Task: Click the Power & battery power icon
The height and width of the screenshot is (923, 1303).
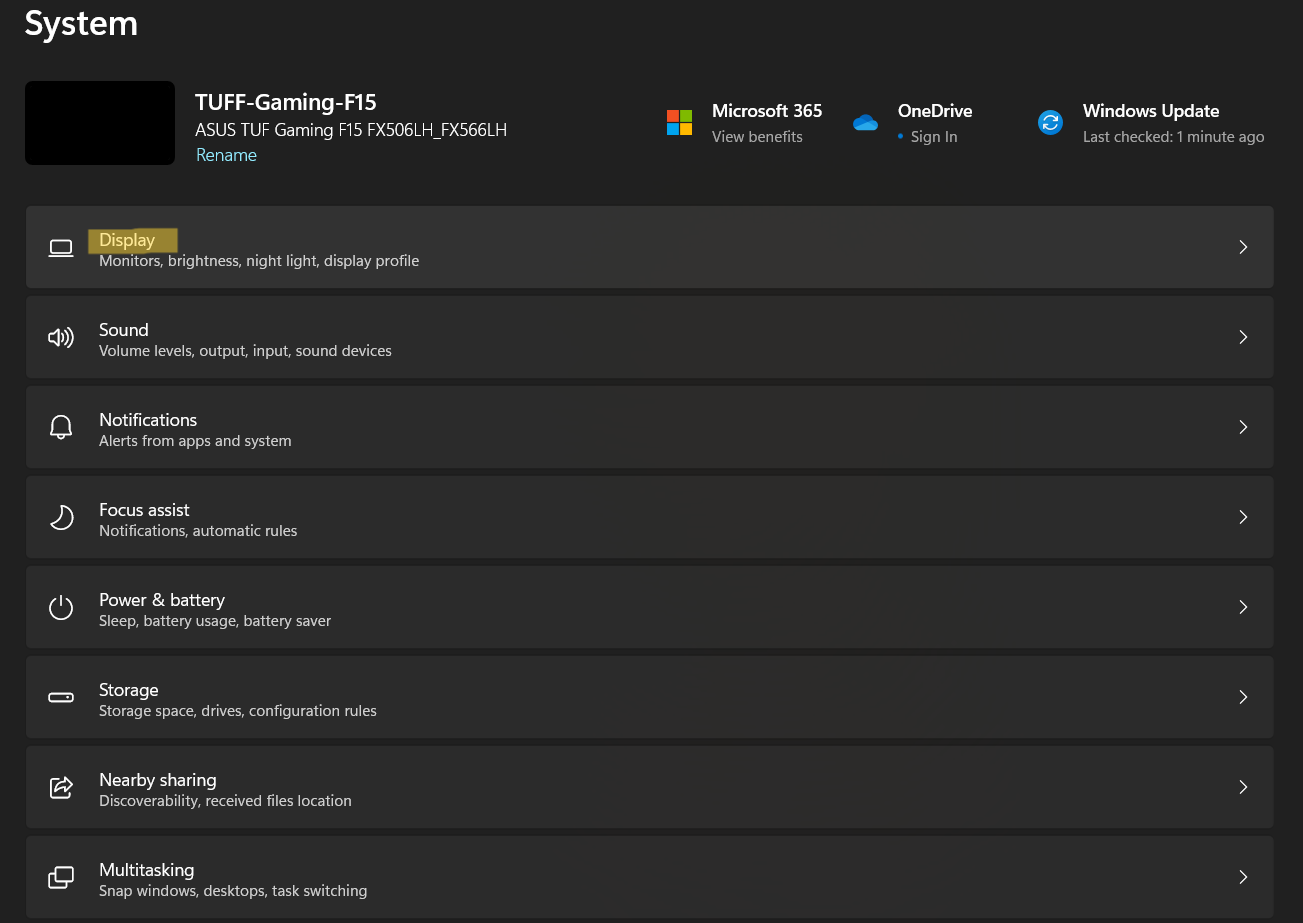Action: 61,607
